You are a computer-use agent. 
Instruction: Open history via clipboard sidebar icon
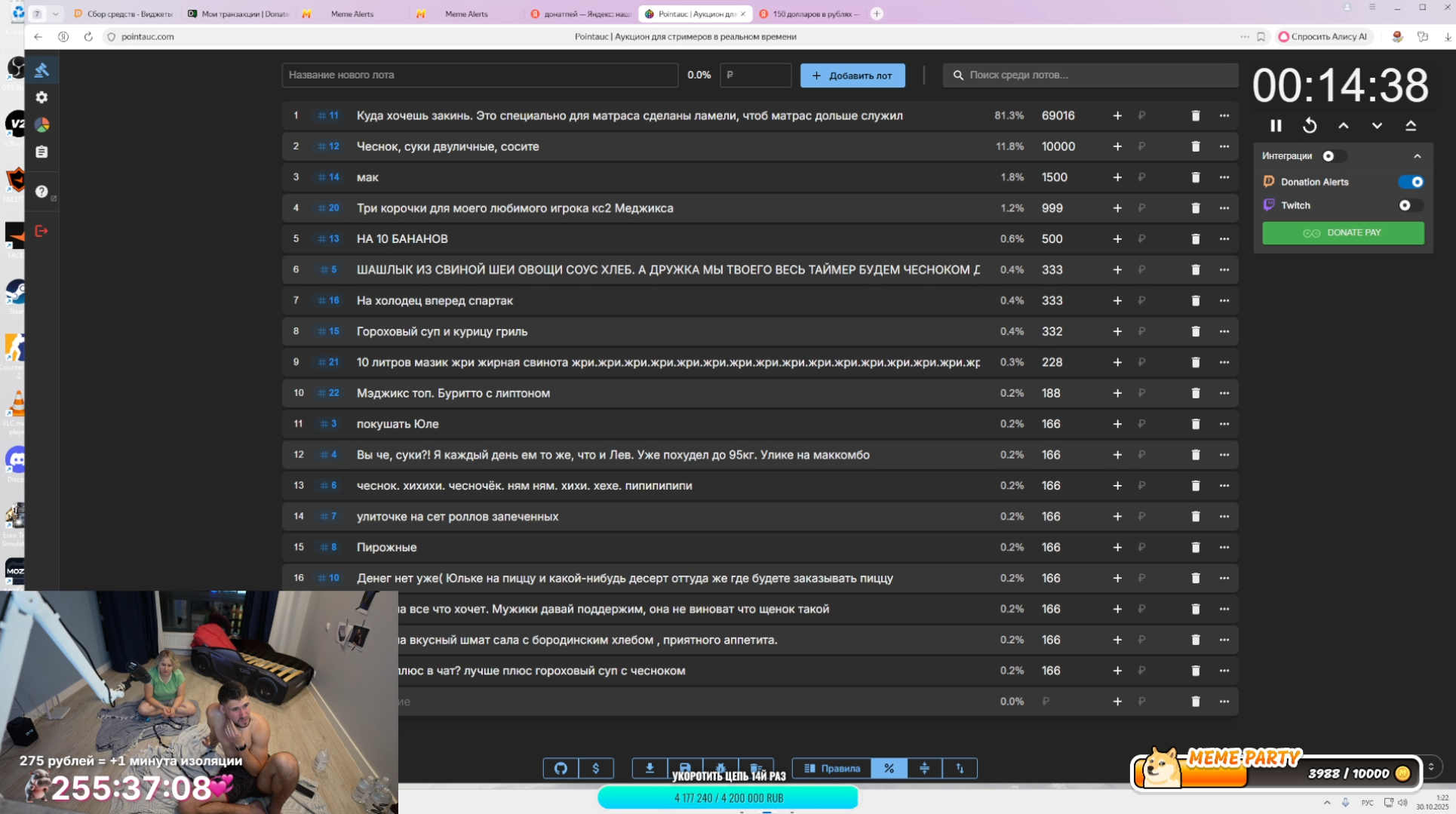(41, 152)
